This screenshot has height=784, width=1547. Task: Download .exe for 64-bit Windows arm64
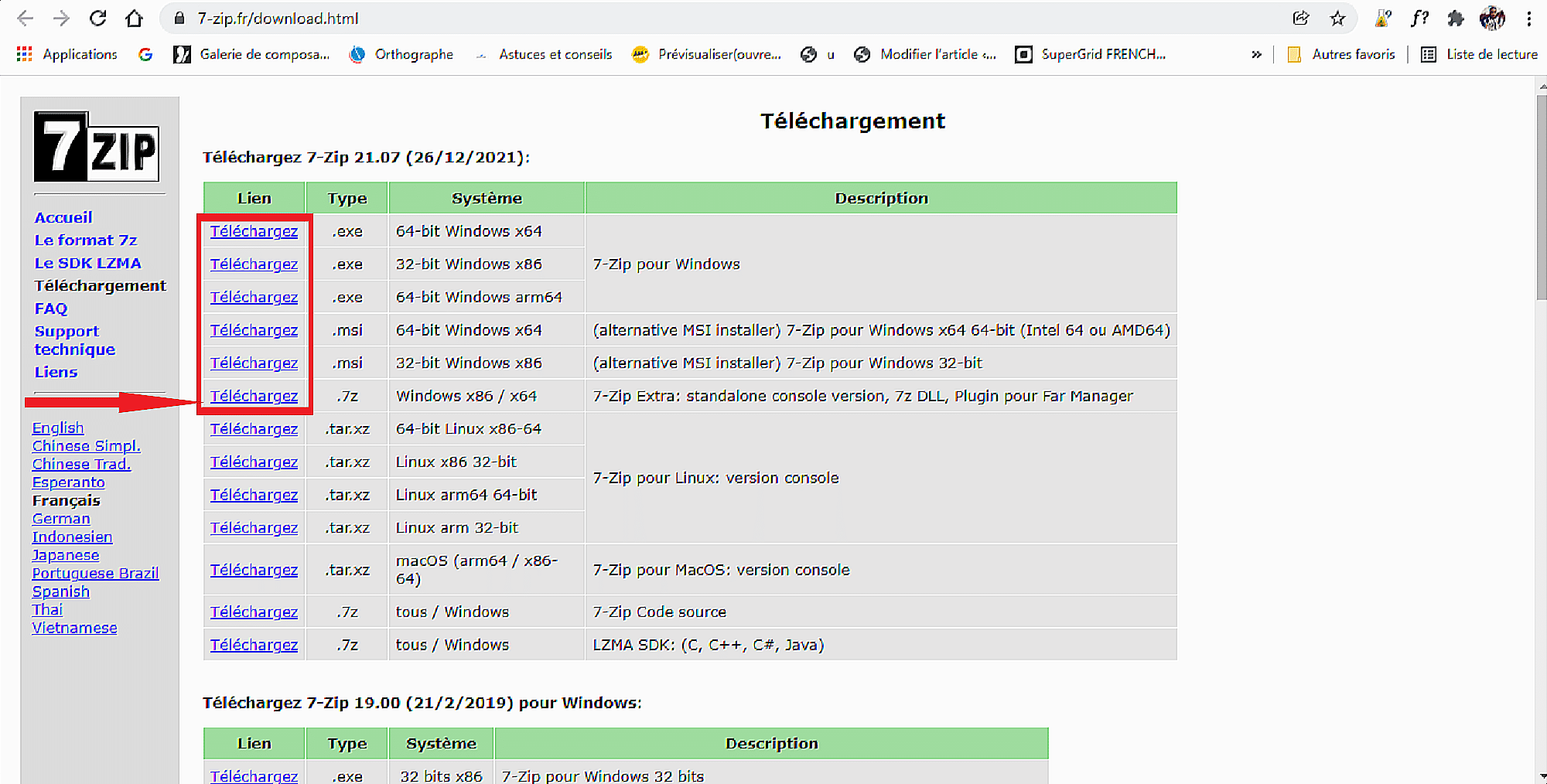(x=254, y=297)
